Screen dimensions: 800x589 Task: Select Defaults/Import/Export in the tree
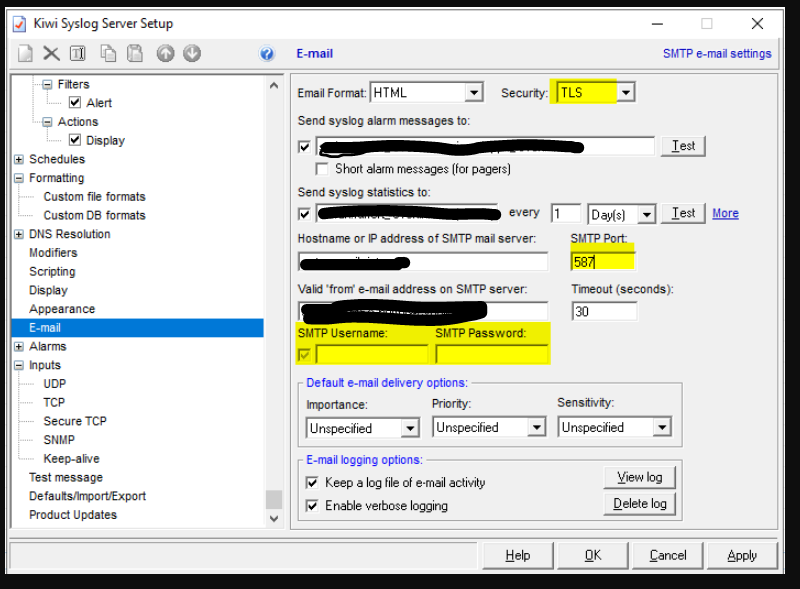click(87, 496)
